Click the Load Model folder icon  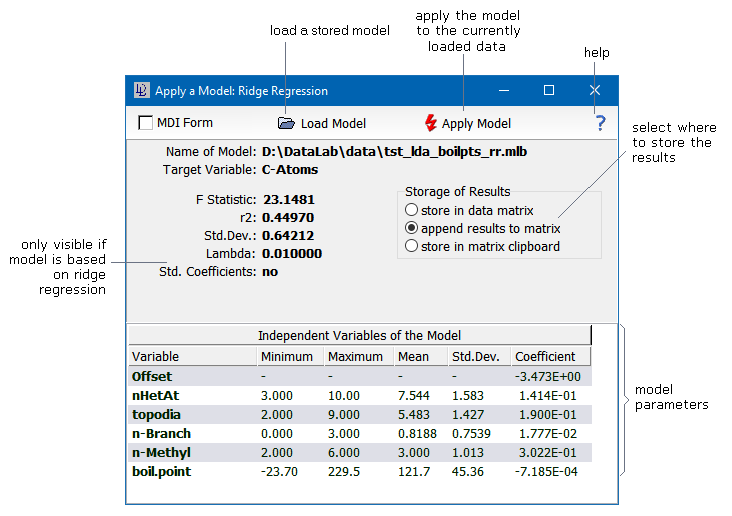pos(287,124)
